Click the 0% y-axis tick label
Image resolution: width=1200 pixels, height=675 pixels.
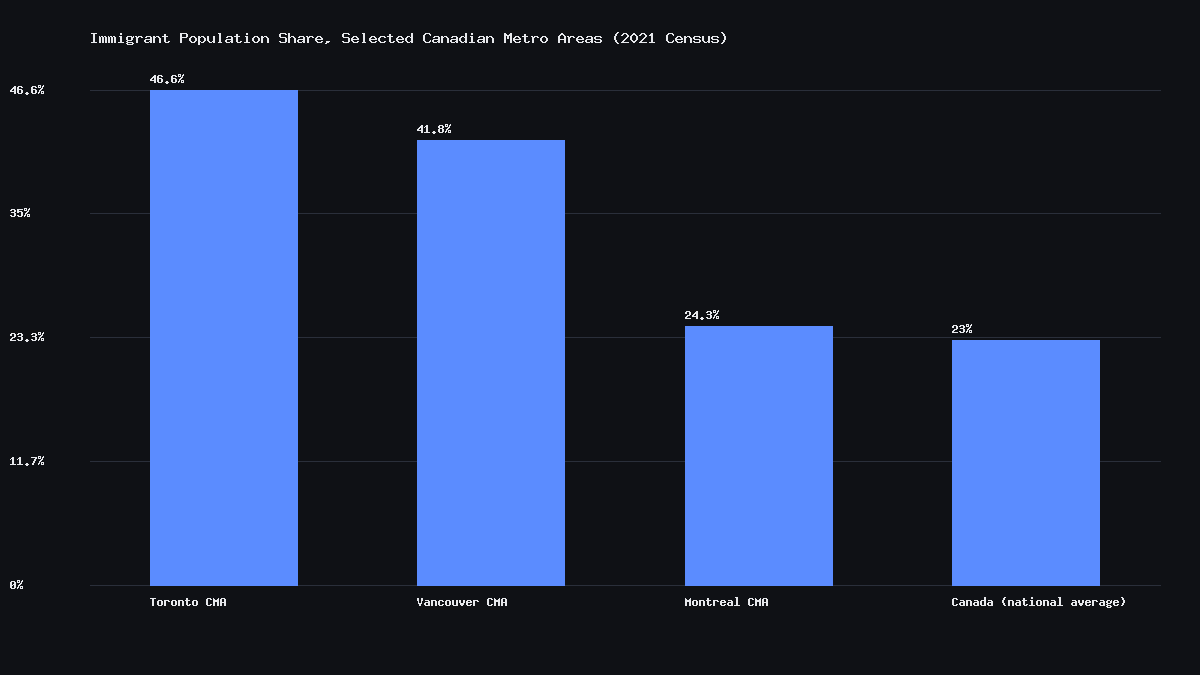pos(17,585)
